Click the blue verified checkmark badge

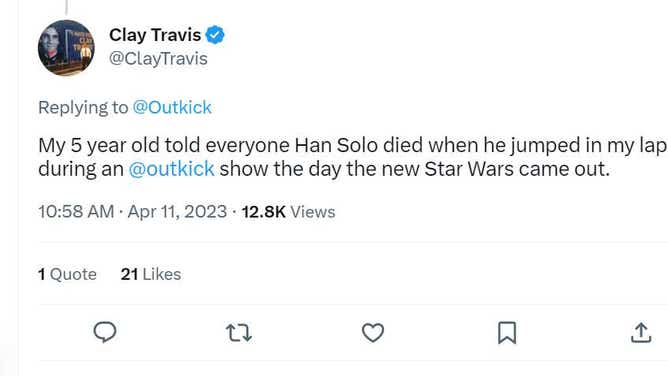[215, 35]
